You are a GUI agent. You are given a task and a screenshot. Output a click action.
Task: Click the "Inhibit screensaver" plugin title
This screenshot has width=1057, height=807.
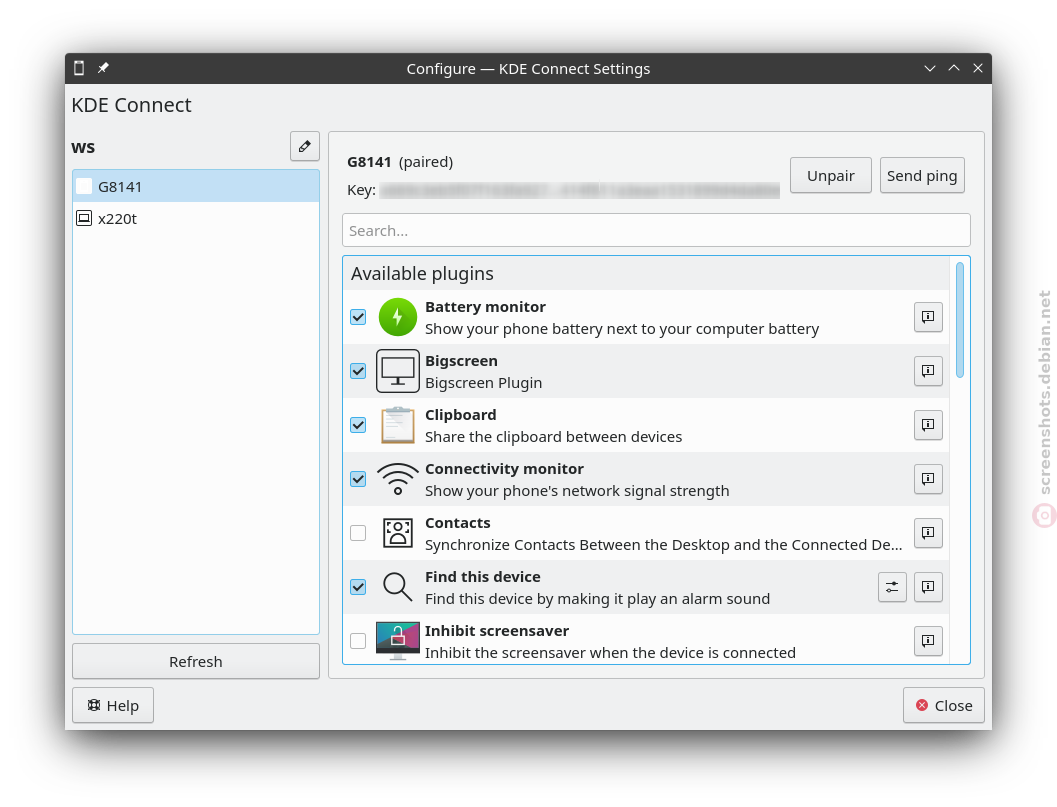click(x=497, y=630)
